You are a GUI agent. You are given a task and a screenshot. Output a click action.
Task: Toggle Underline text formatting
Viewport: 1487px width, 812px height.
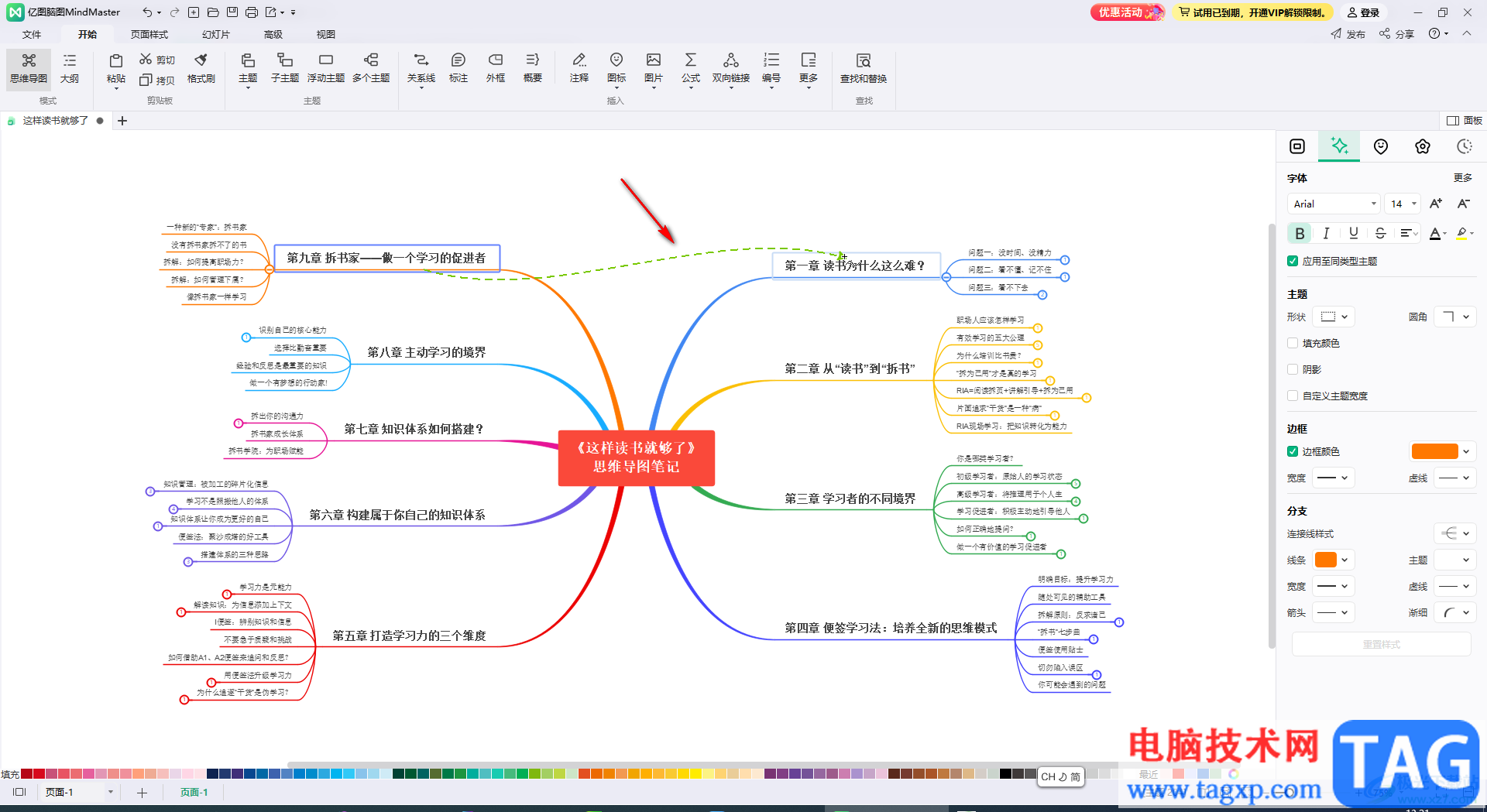[1354, 233]
